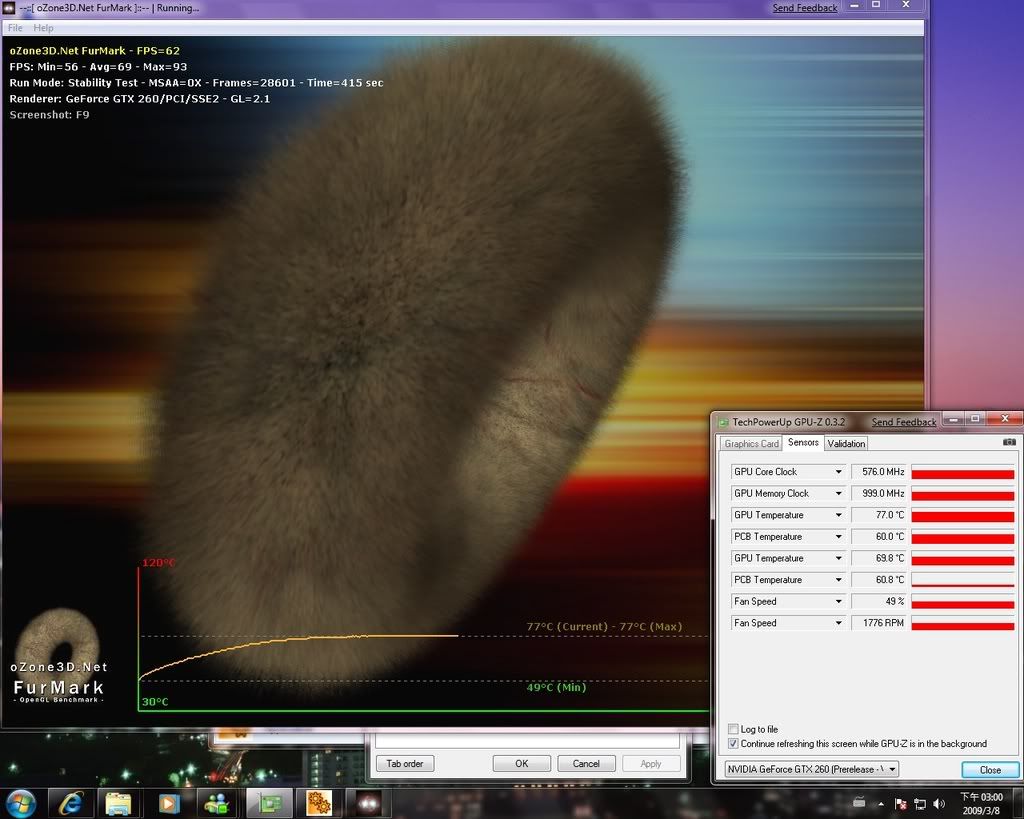Switch to orange gears taskbar application
This screenshot has width=1024, height=819.
pyautogui.click(x=319, y=803)
